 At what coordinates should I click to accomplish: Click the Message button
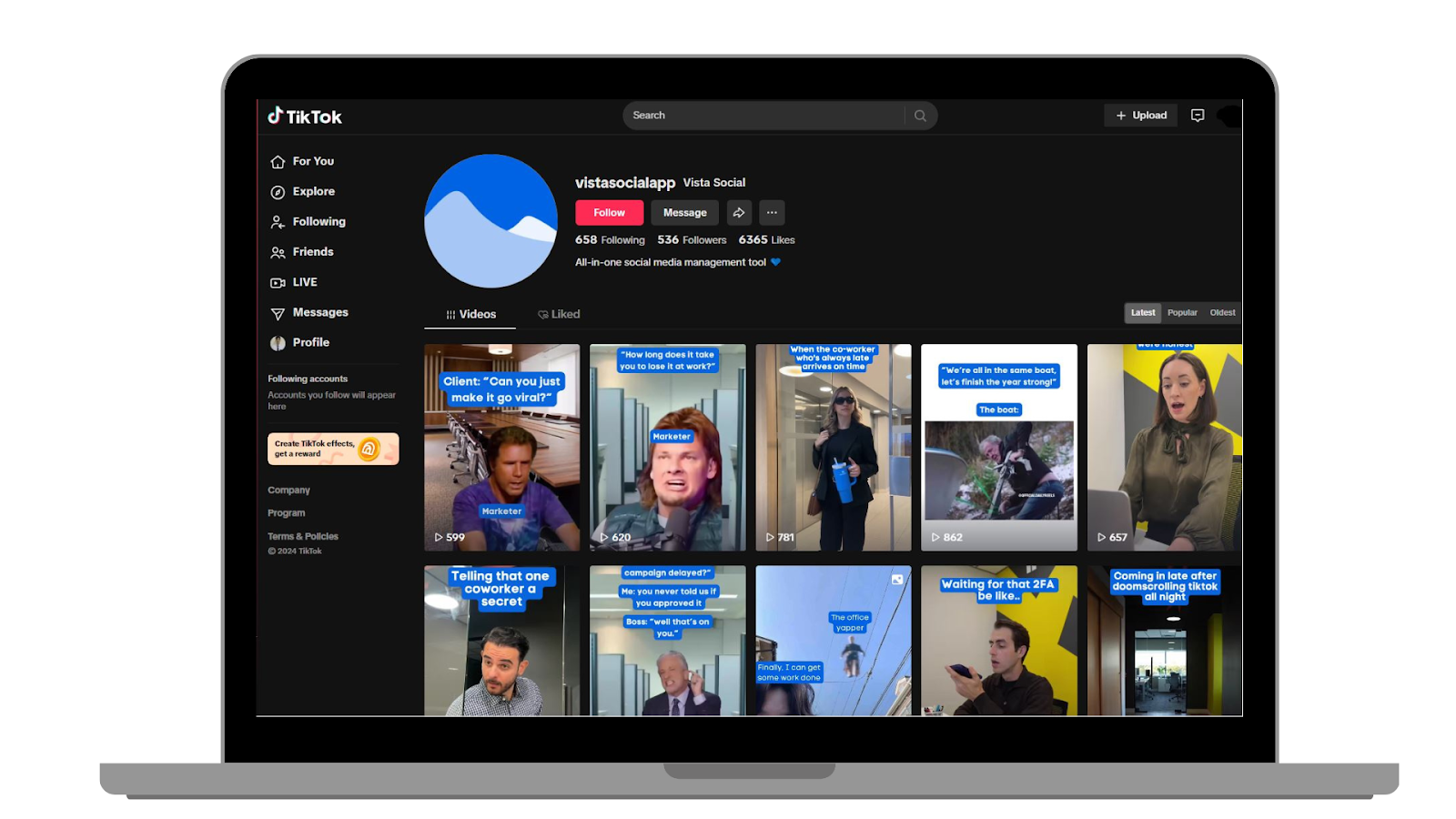[684, 212]
